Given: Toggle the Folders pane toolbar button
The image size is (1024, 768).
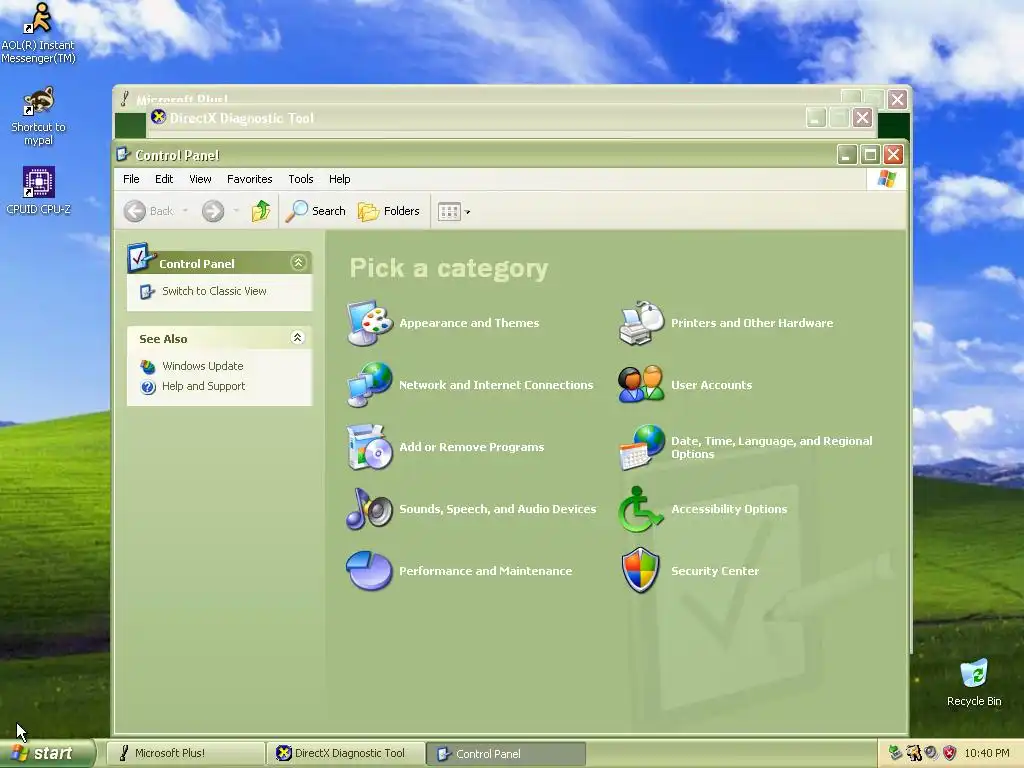Looking at the screenshot, I should click(389, 211).
